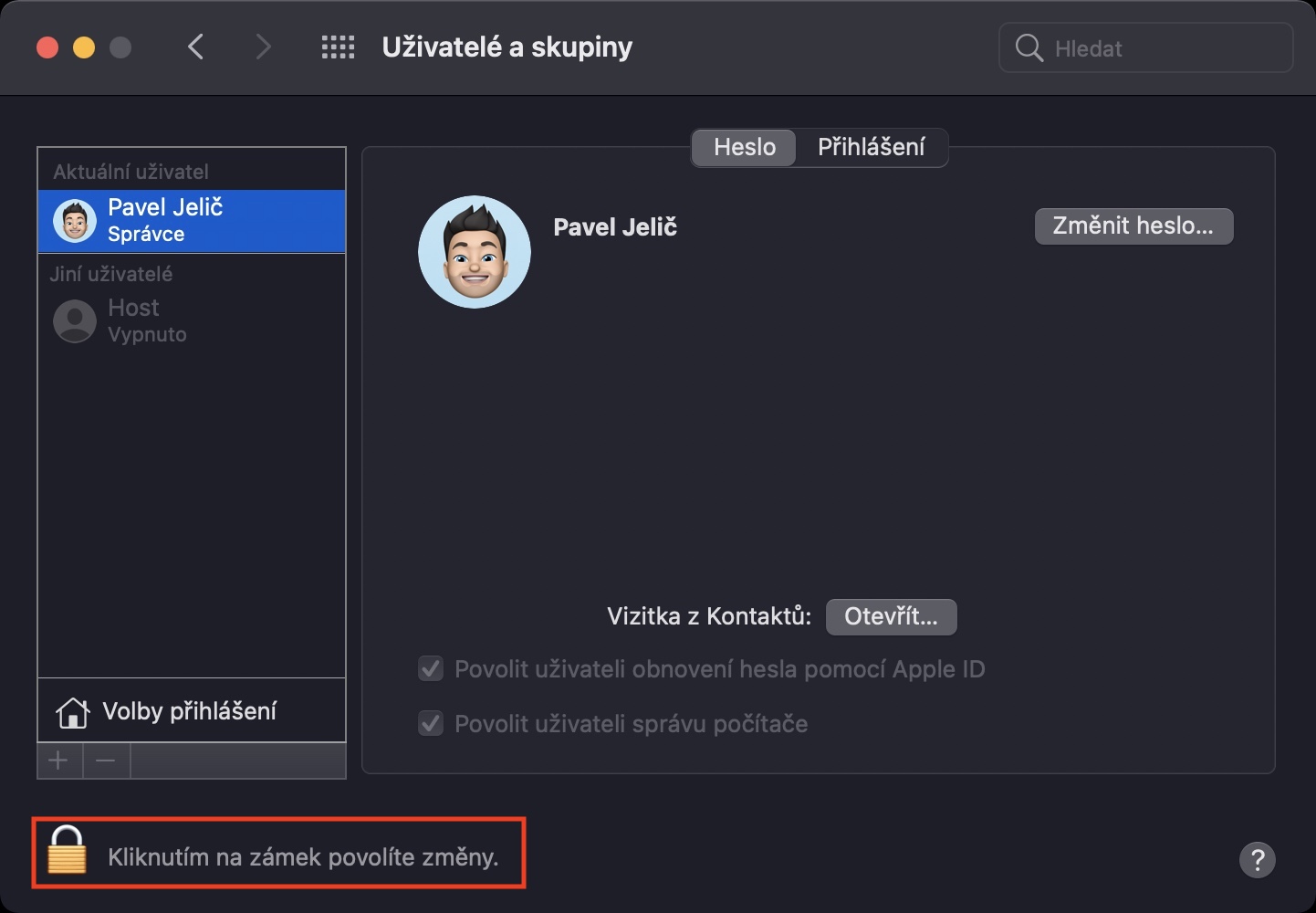Select Pavel Jelič in the user list
1316x913 pixels.
192,221
